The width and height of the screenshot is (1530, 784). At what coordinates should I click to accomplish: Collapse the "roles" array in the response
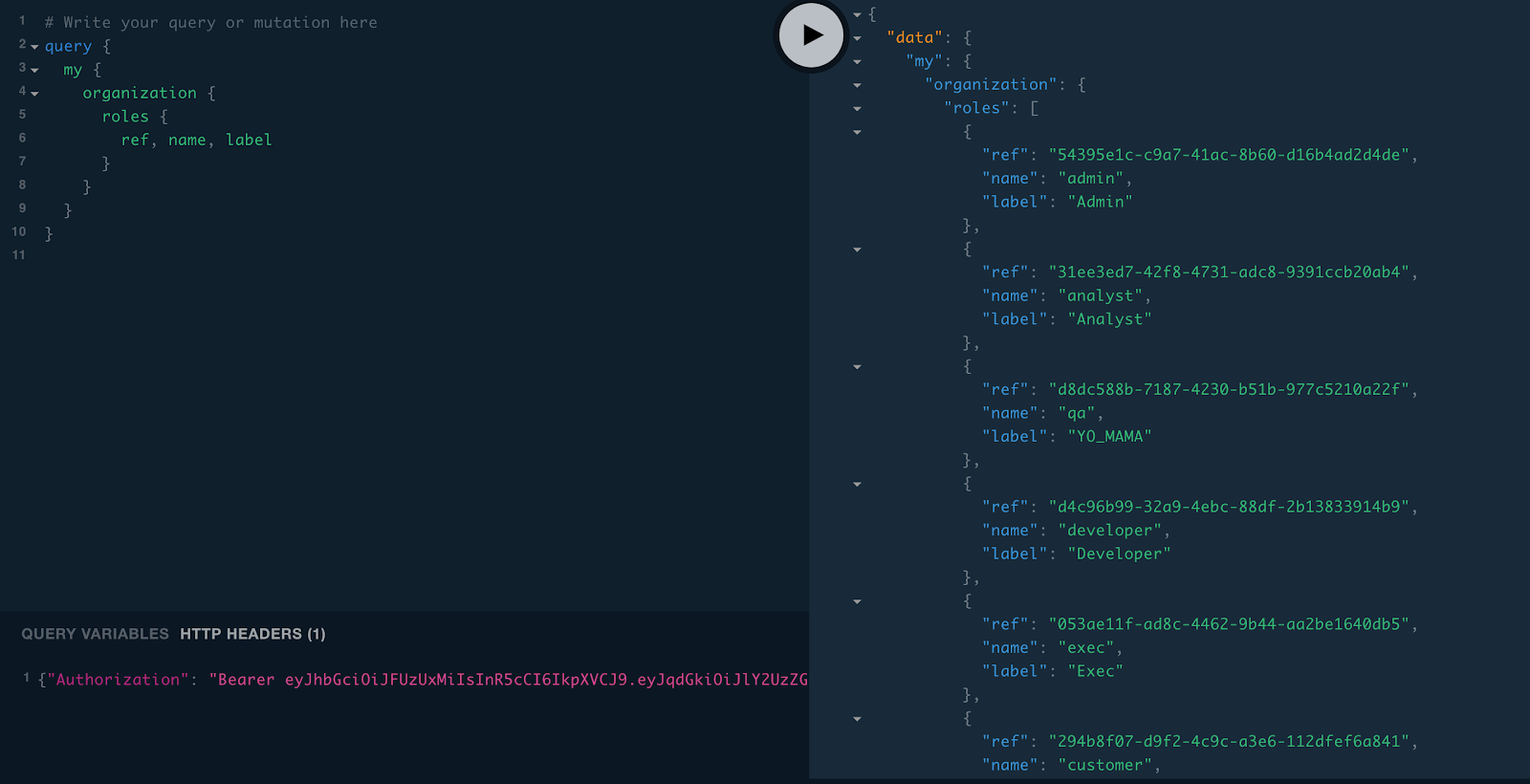click(x=857, y=109)
